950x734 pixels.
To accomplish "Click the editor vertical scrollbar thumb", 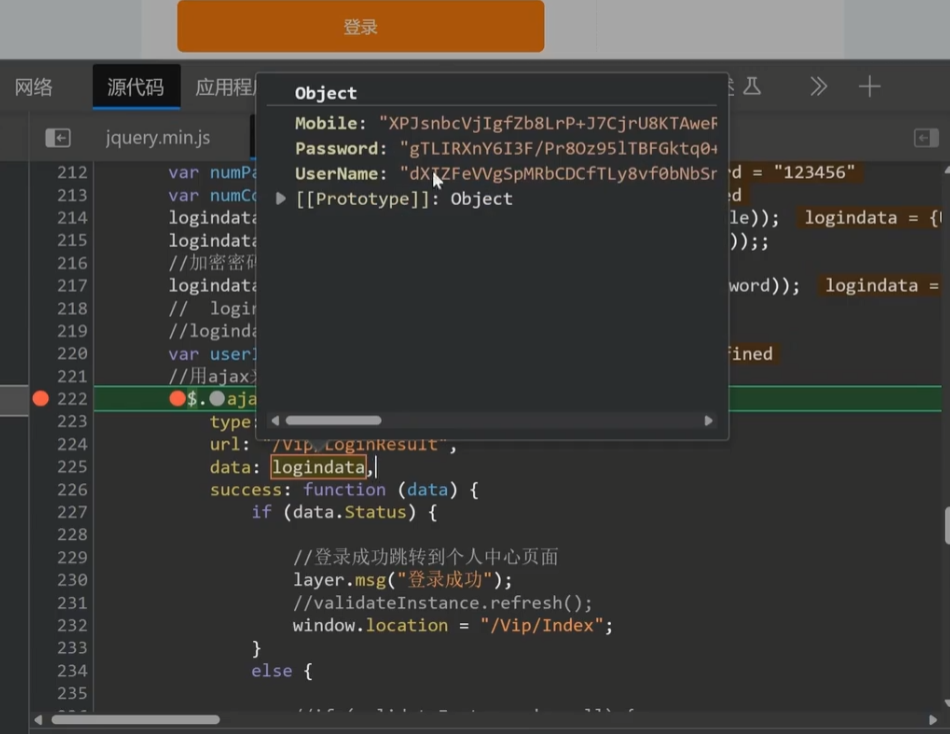I will (x=946, y=526).
